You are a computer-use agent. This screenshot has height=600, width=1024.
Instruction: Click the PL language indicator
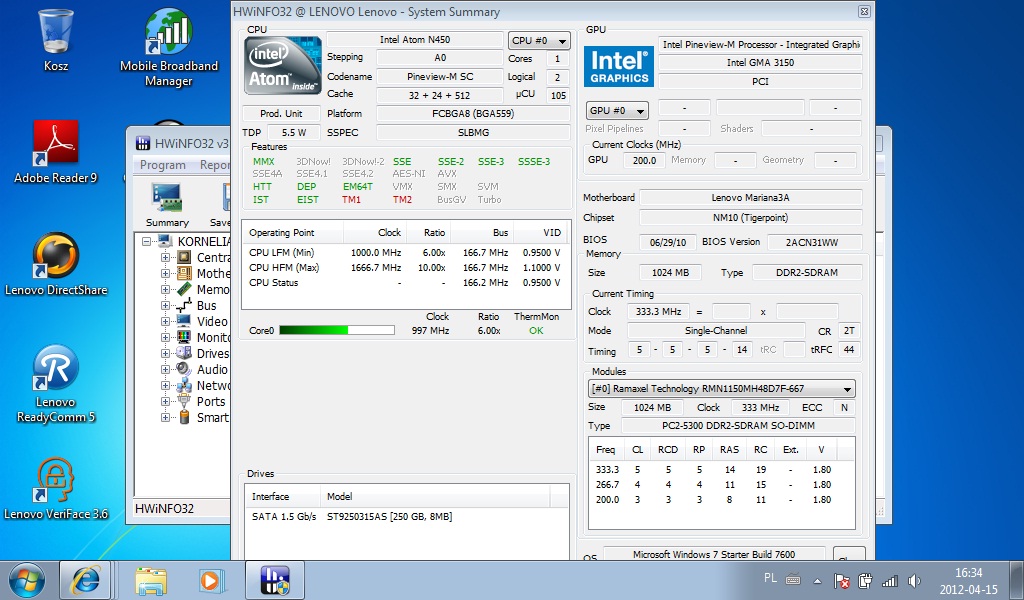(770, 578)
